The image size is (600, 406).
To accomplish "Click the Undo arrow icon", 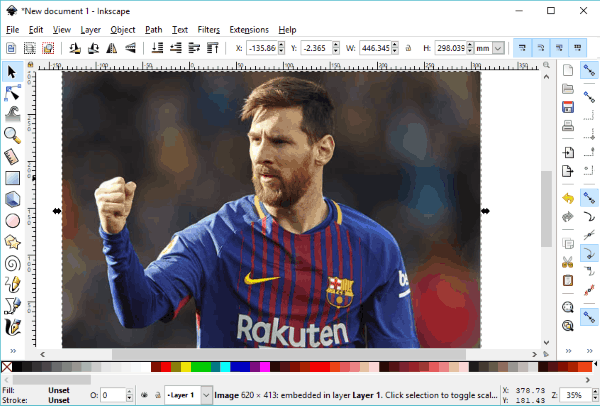I will click(567, 198).
